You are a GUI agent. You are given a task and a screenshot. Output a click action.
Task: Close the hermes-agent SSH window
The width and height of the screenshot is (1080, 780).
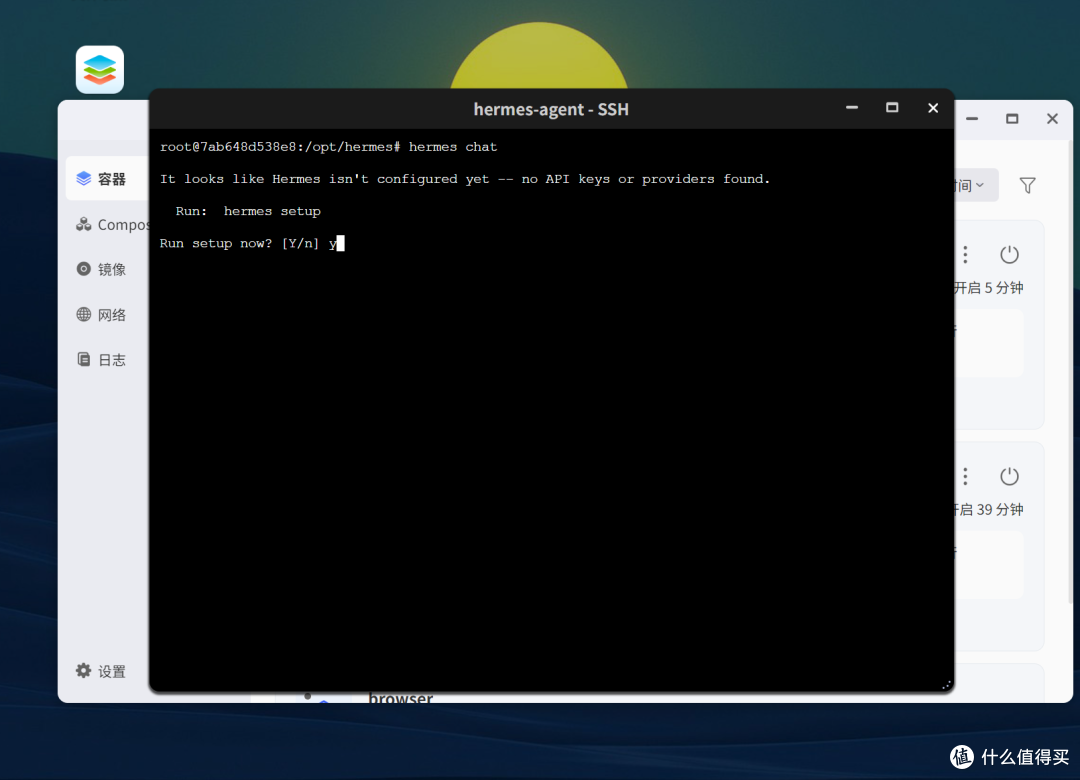(x=933, y=108)
